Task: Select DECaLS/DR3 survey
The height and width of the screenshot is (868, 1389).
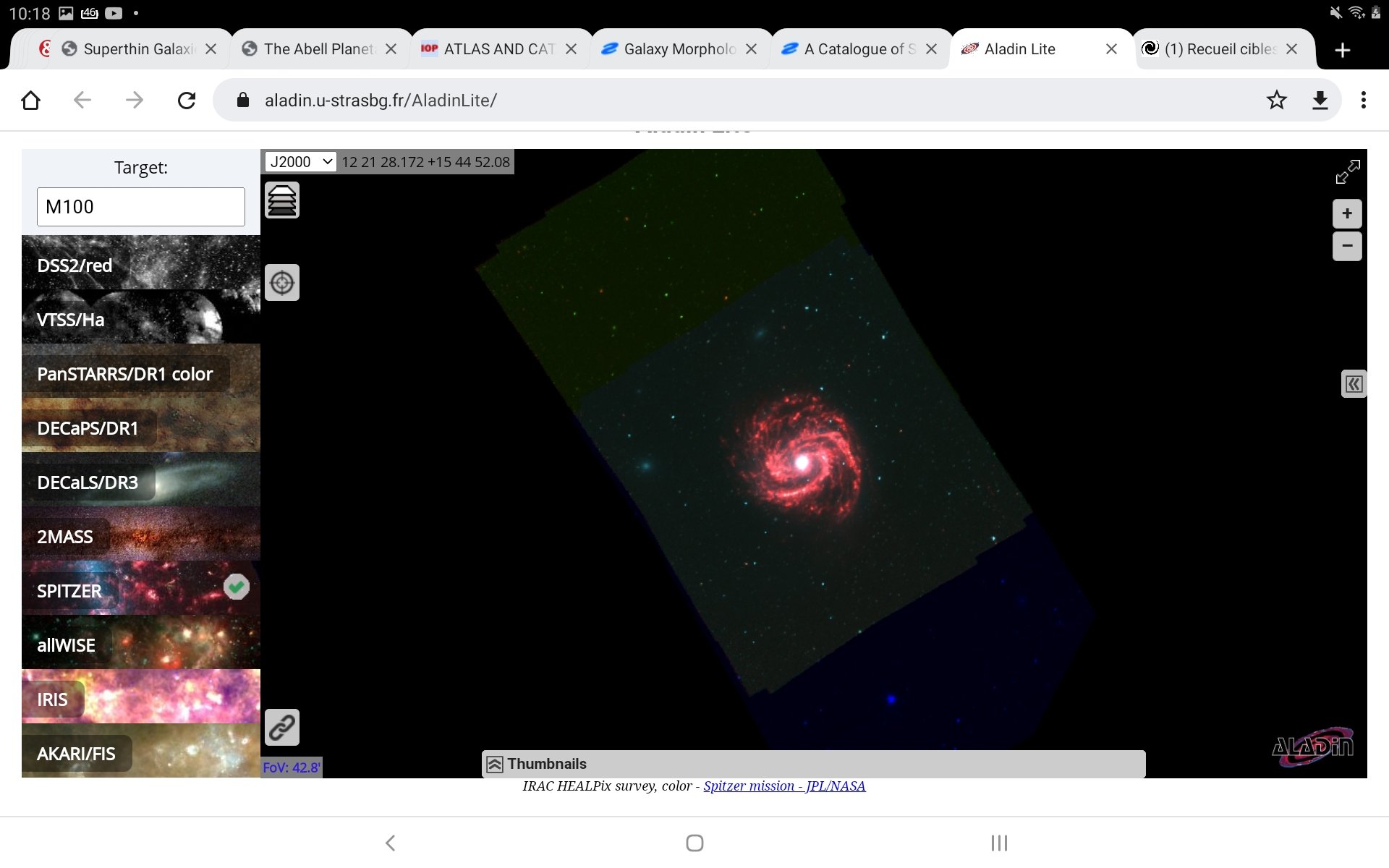Action: click(x=141, y=480)
